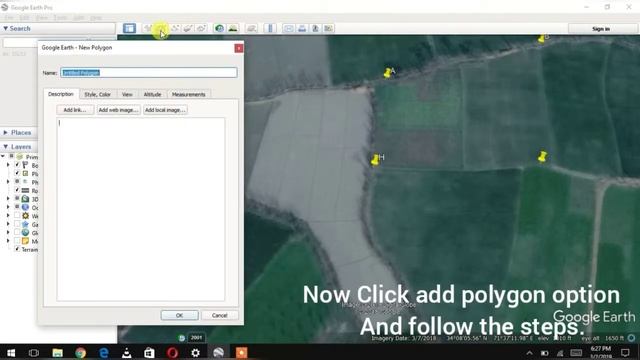Switch to the Description tab
Screen dimensions: 640x360
pos(61,94)
